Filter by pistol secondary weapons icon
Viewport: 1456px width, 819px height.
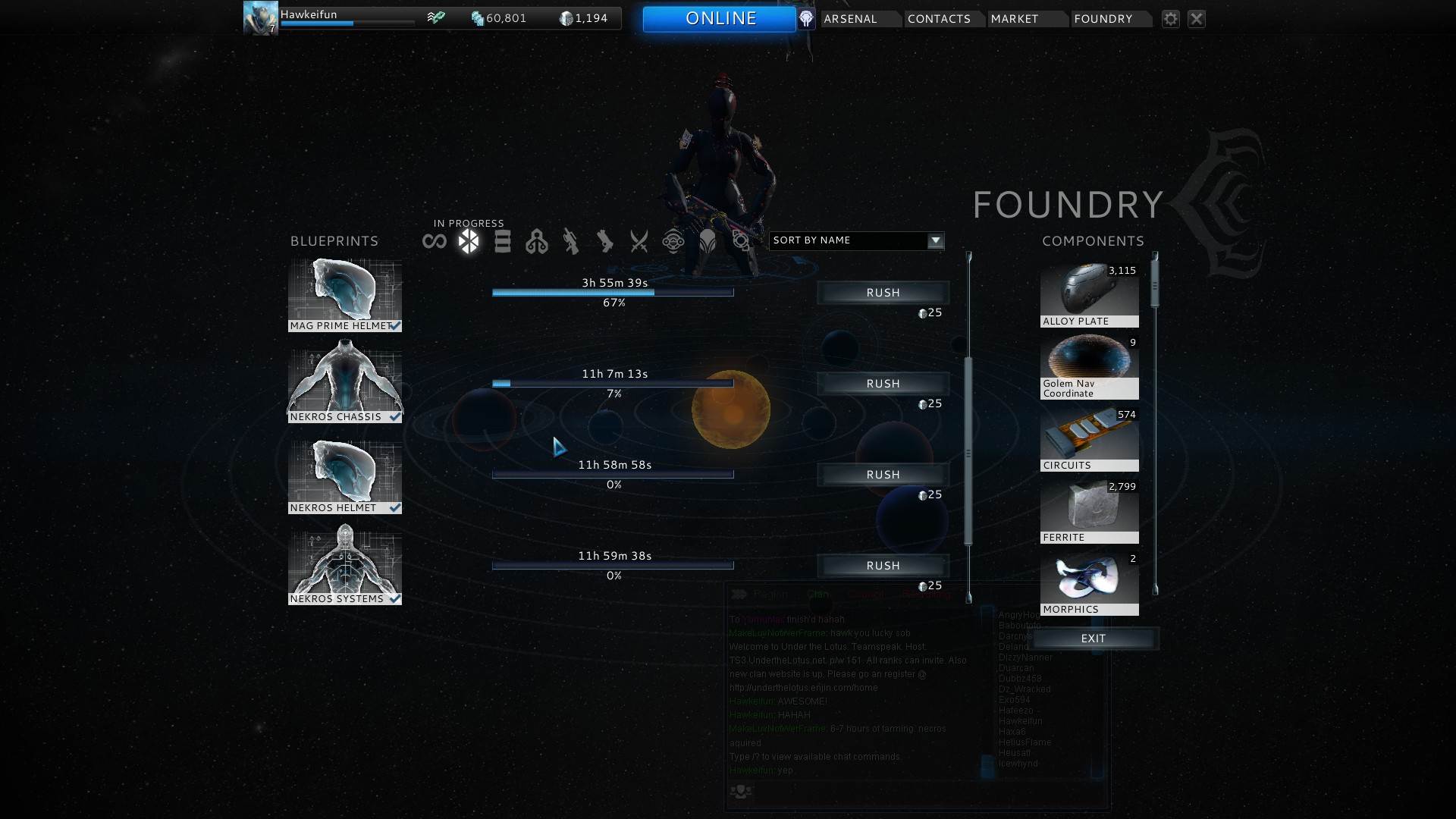(x=604, y=242)
